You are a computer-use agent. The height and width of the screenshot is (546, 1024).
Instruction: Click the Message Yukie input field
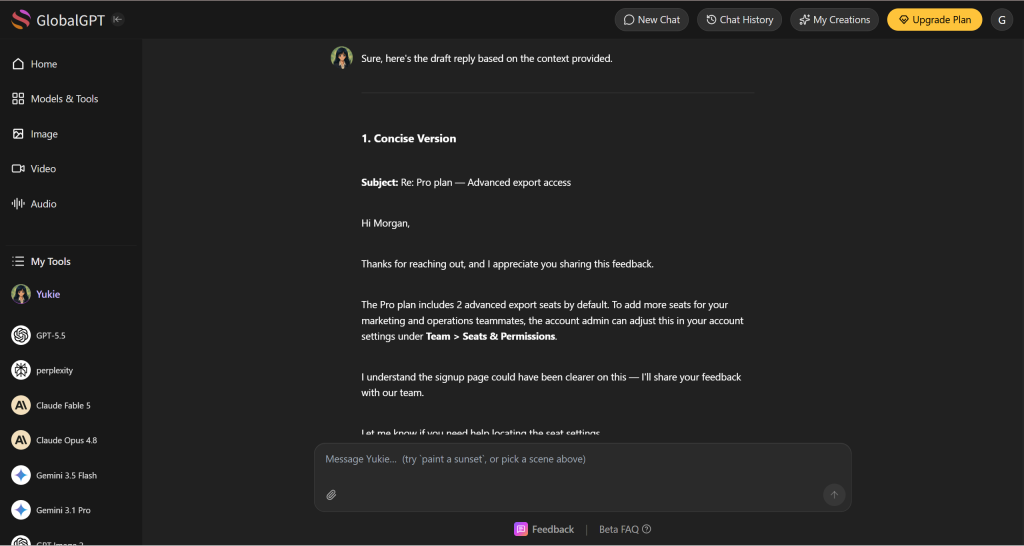pyautogui.click(x=583, y=459)
